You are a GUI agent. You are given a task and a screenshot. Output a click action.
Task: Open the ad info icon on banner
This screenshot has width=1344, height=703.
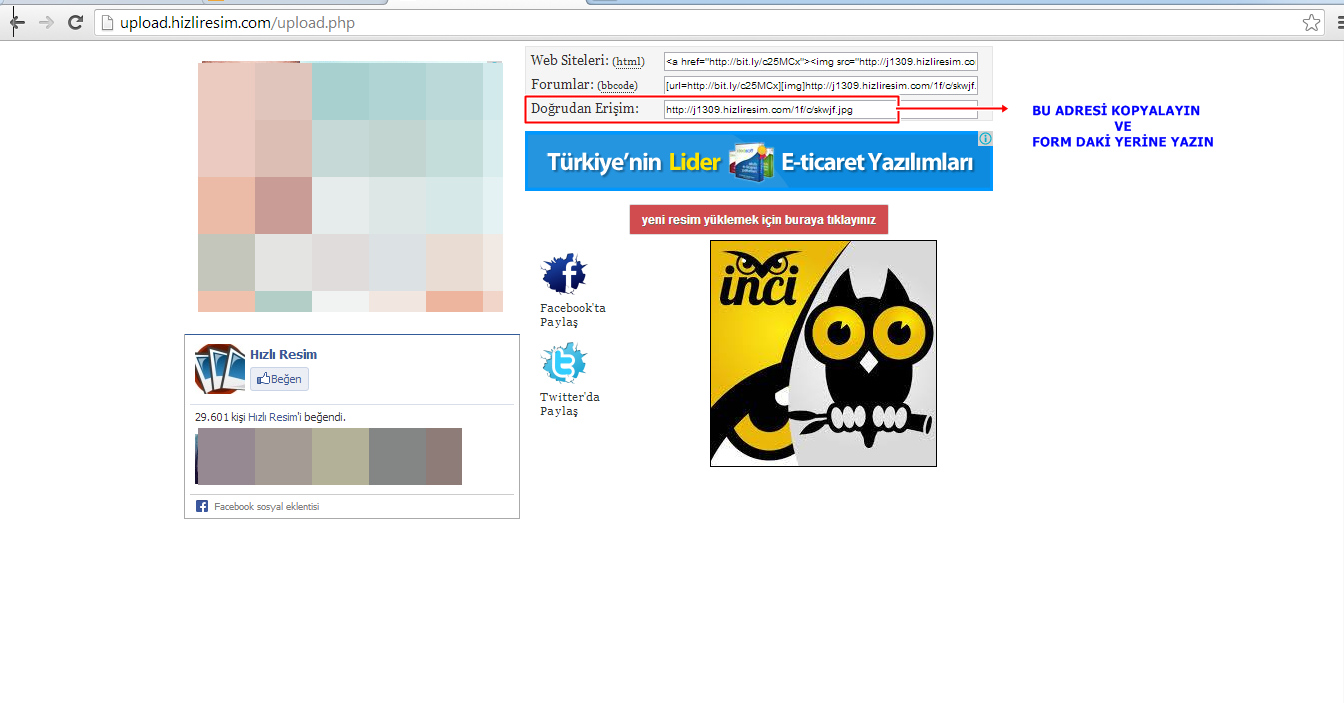(x=985, y=138)
